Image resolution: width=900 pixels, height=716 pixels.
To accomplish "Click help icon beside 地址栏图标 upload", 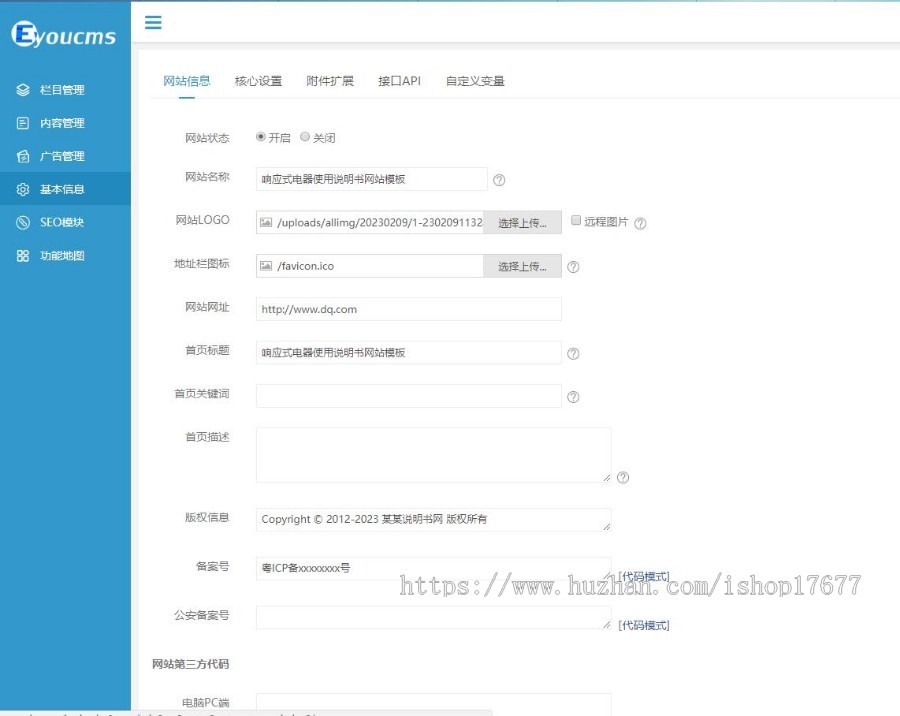I will click(573, 267).
